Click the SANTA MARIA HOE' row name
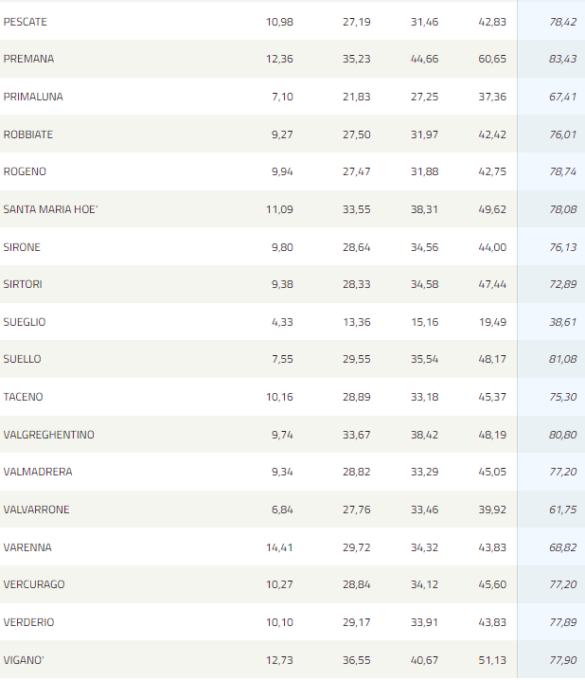 [51, 209]
